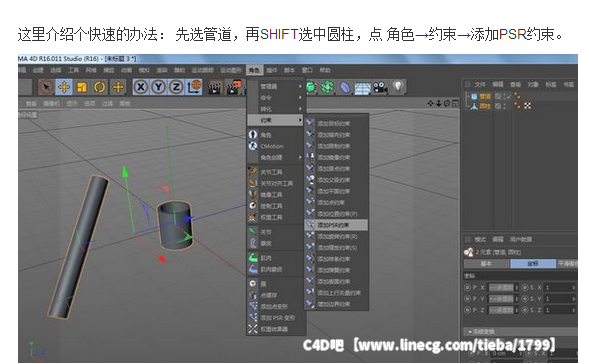Click the 管道 tube object icon
Viewport: 589px width, 364px height.
click(474, 96)
